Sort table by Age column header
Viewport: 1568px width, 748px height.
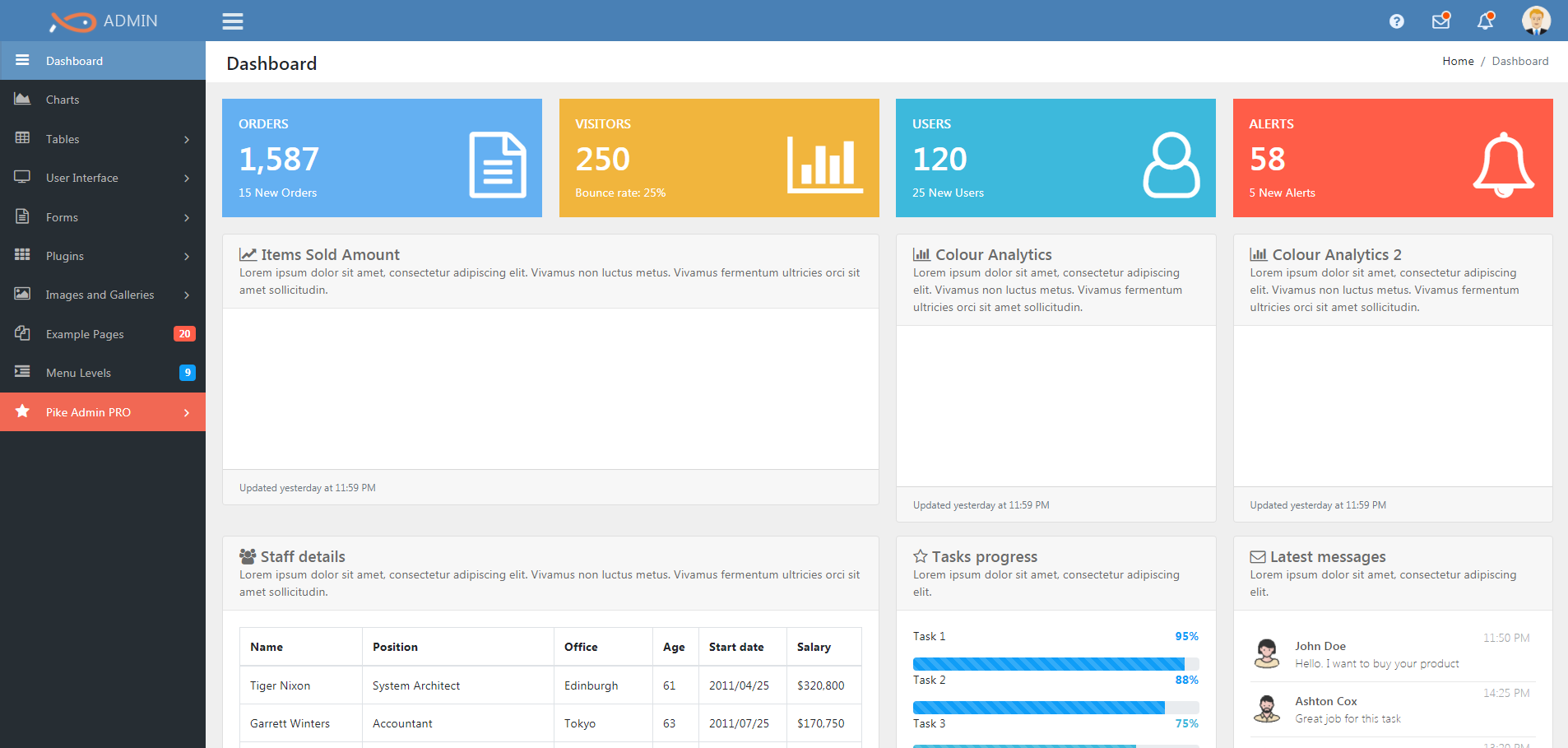(675, 647)
